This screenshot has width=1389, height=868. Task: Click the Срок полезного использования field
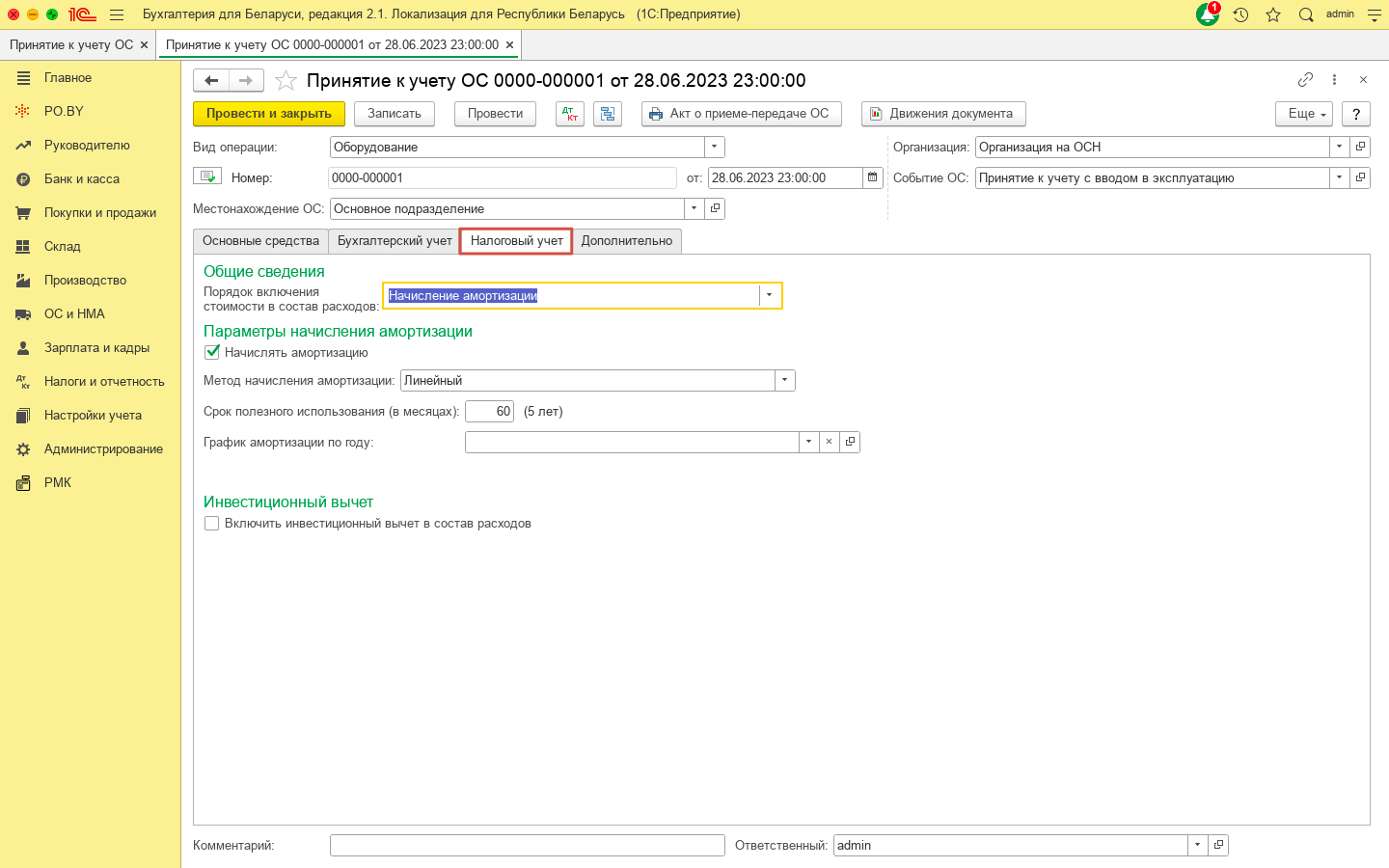point(490,411)
